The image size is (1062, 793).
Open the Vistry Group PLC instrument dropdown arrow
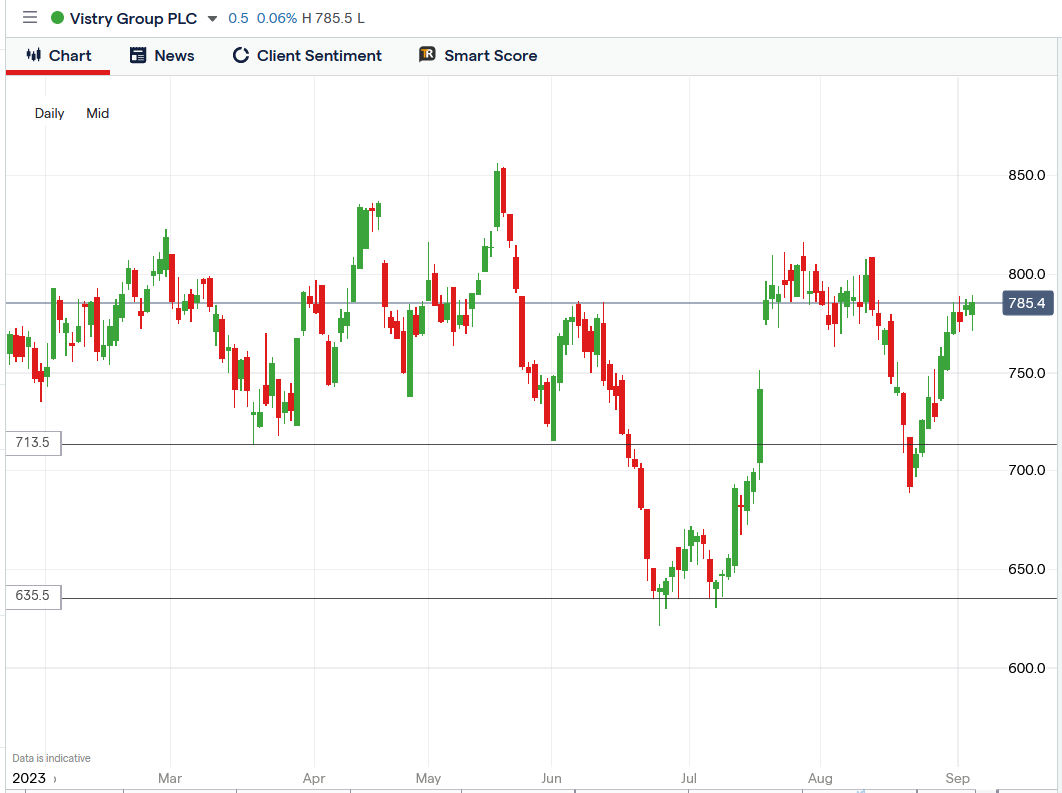click(x=212, y=19)
